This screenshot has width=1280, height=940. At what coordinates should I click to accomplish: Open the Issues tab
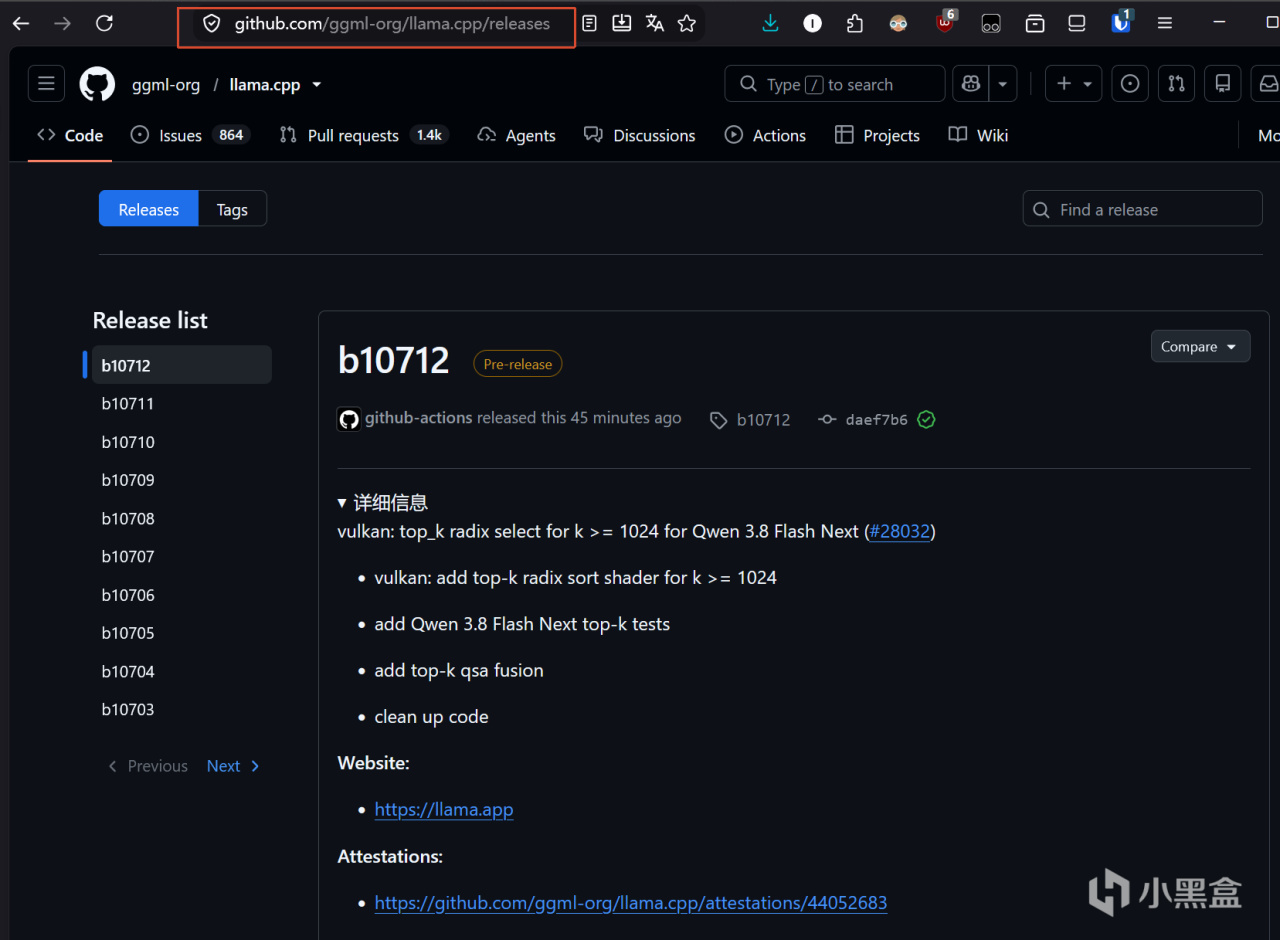point(190,135)
